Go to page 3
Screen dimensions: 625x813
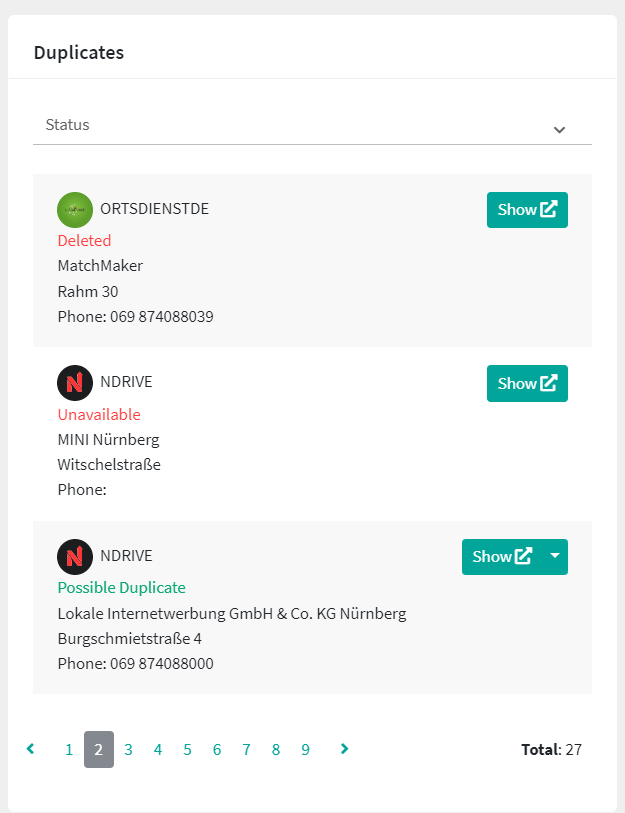128,750
